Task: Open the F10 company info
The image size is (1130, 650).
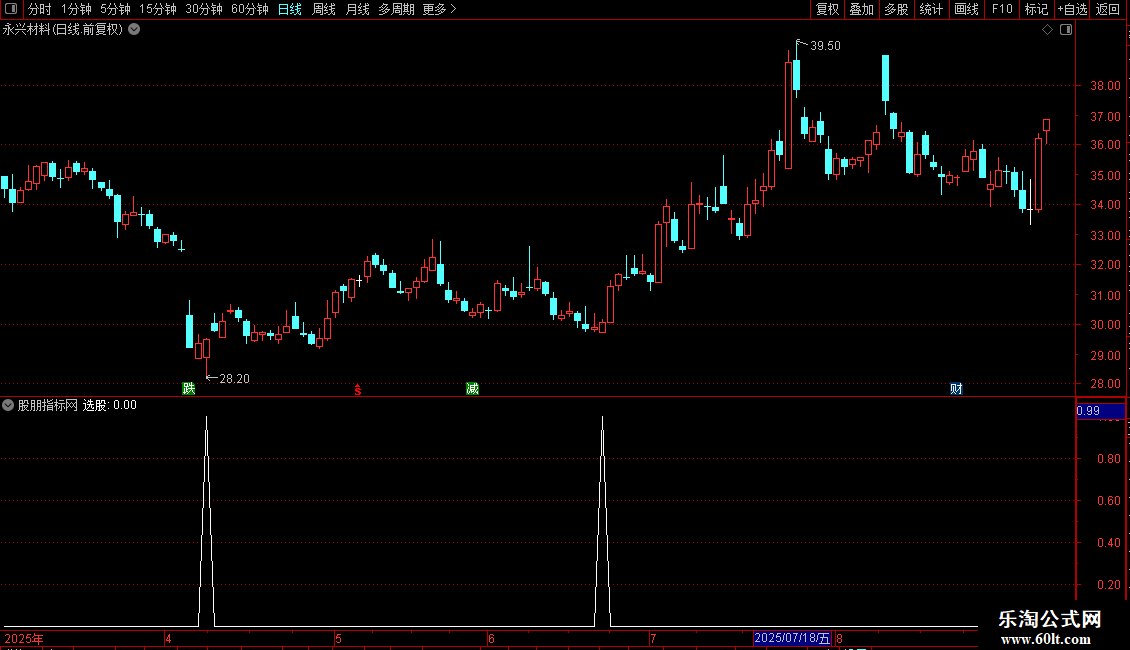Action: (1002, 9)
